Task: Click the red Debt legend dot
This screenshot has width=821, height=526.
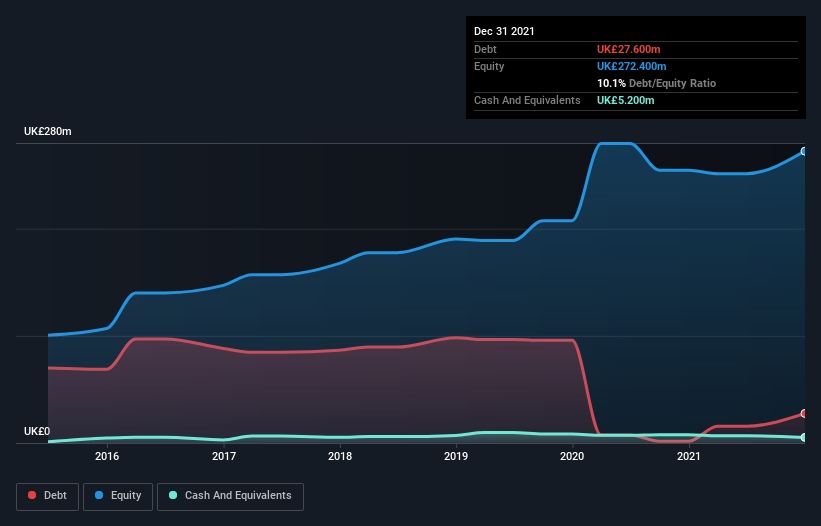Action: (x=32, y=495)
